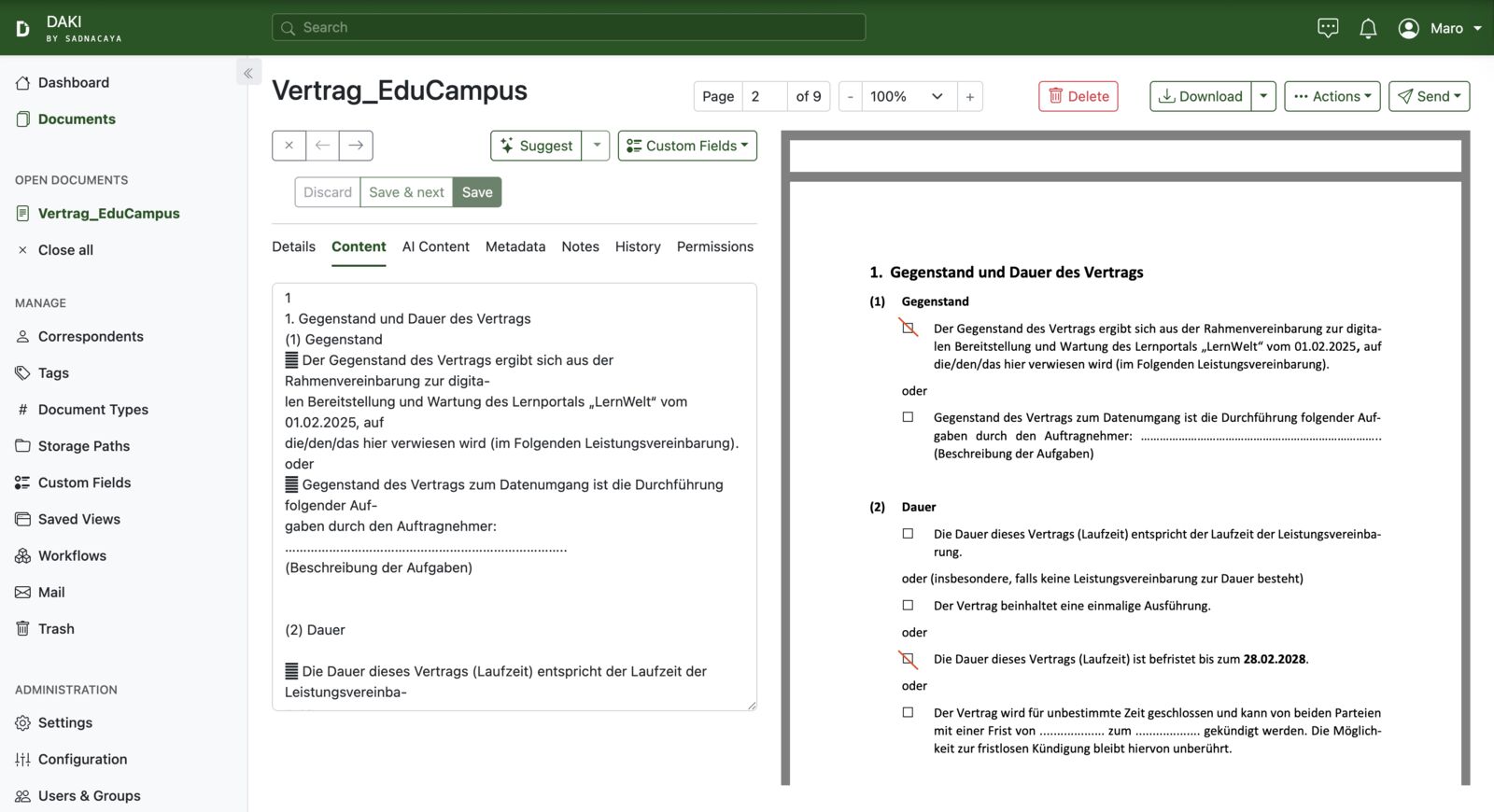Switch to the Metadata tab
1494x812 pixels.
pos(515,246)
